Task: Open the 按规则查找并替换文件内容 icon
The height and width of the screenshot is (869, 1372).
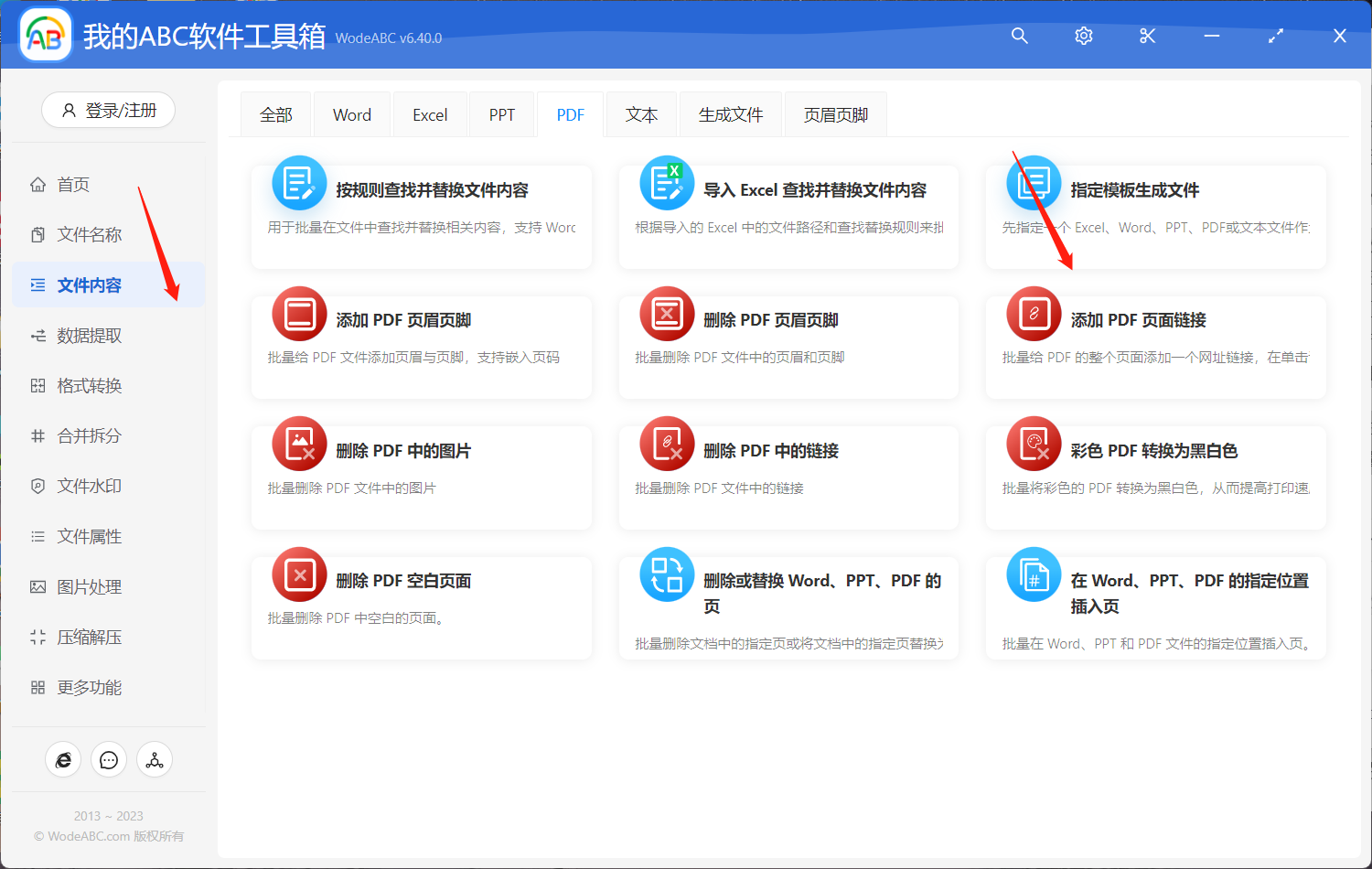Action: click(299, 183)
